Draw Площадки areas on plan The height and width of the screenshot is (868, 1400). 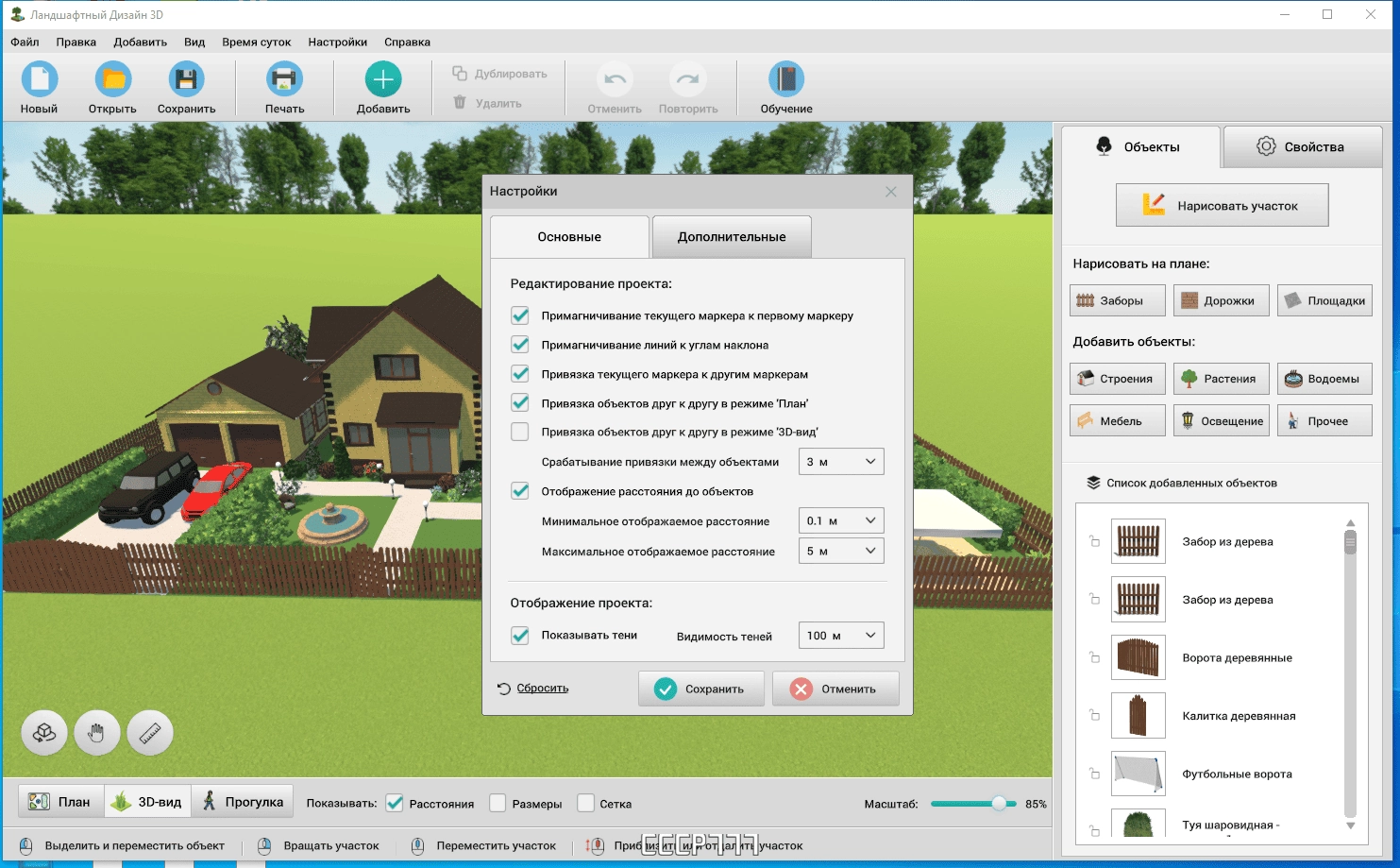coord(1325,300)
